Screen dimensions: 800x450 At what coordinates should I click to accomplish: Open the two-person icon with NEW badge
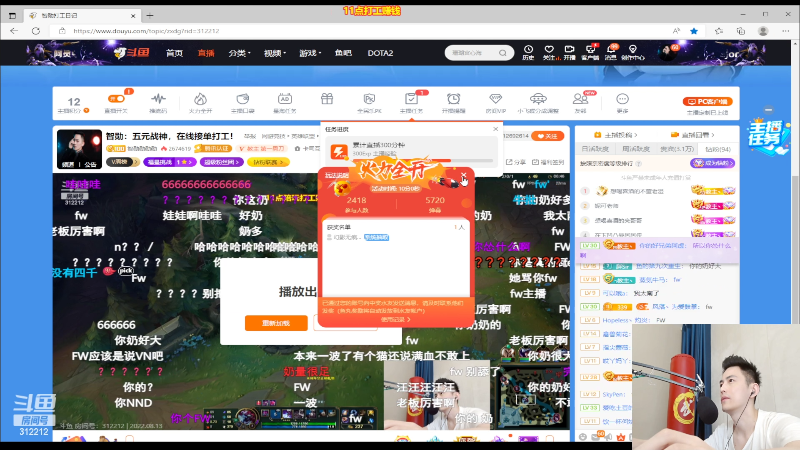[x=580, y=99]
